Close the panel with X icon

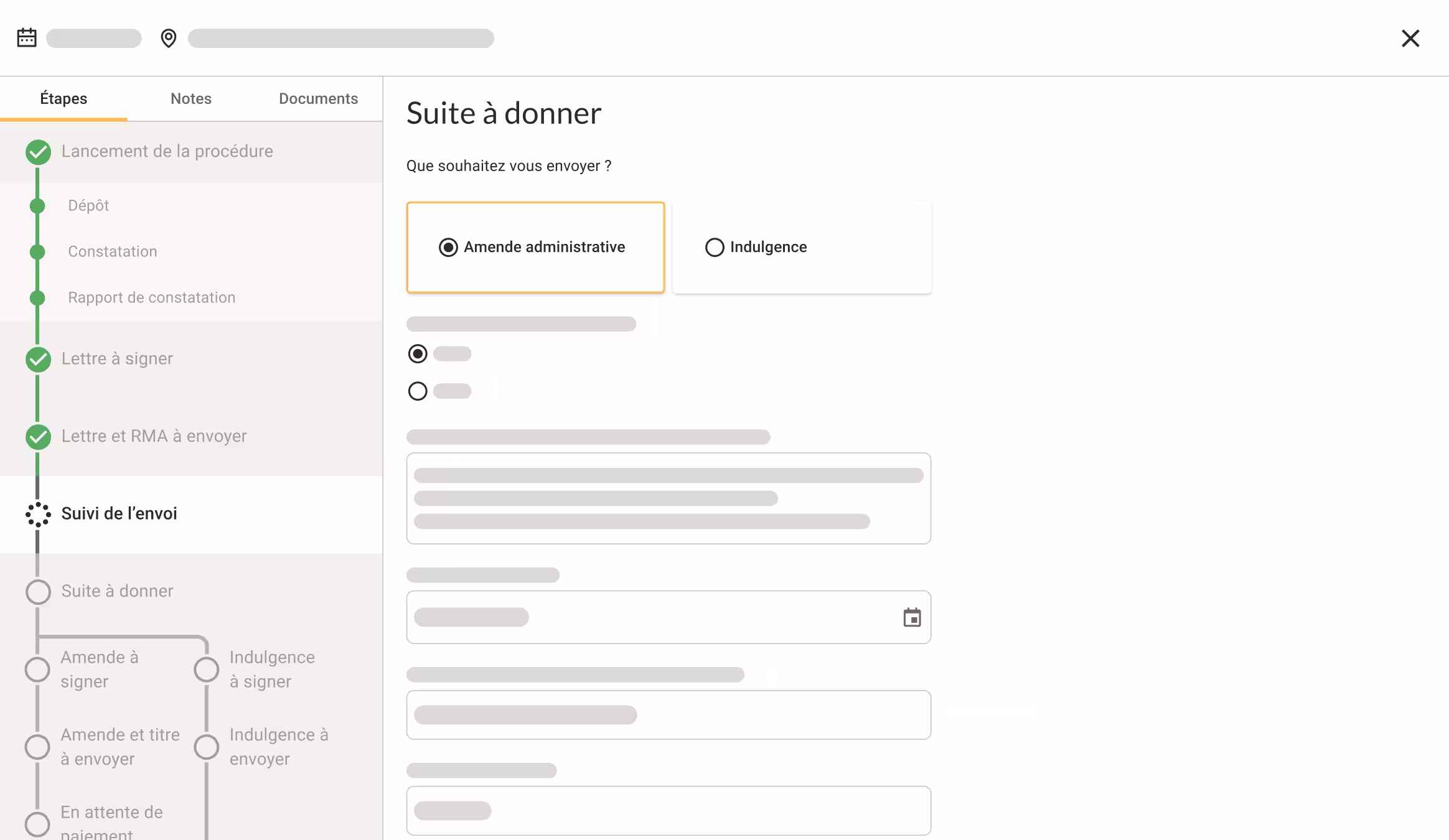click(x=1410, y=39)
